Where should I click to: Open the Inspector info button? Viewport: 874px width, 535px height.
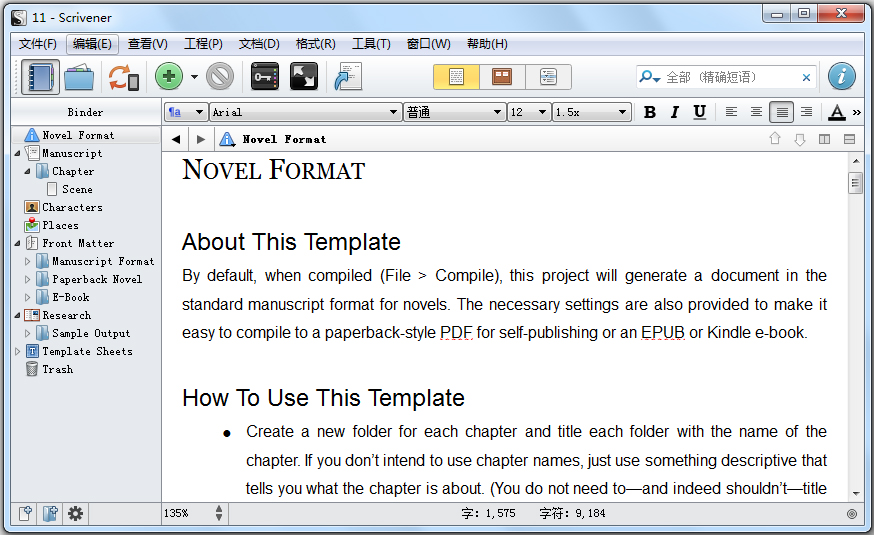[842, 76]
